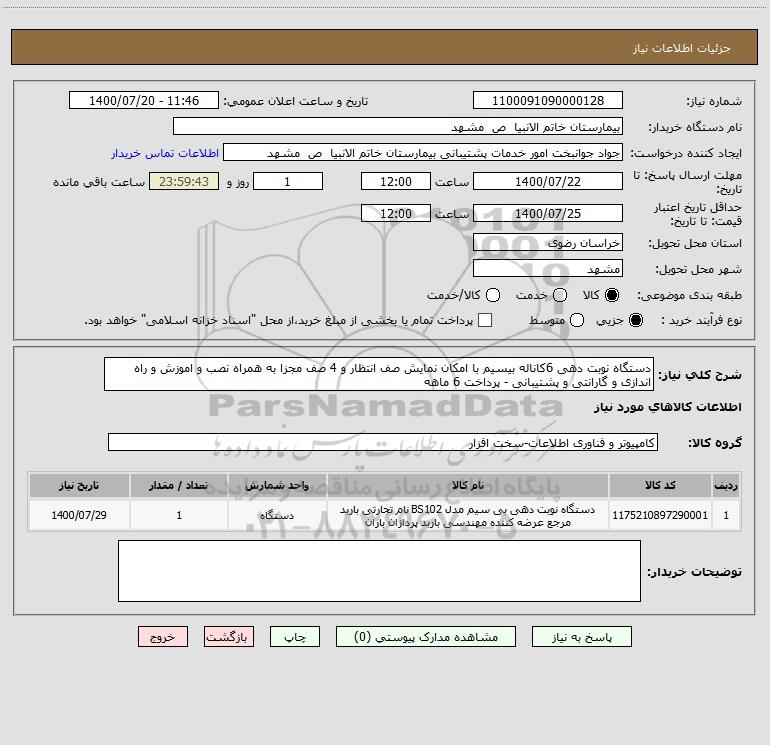Click the unit cell دستگاه

(277, 515)
